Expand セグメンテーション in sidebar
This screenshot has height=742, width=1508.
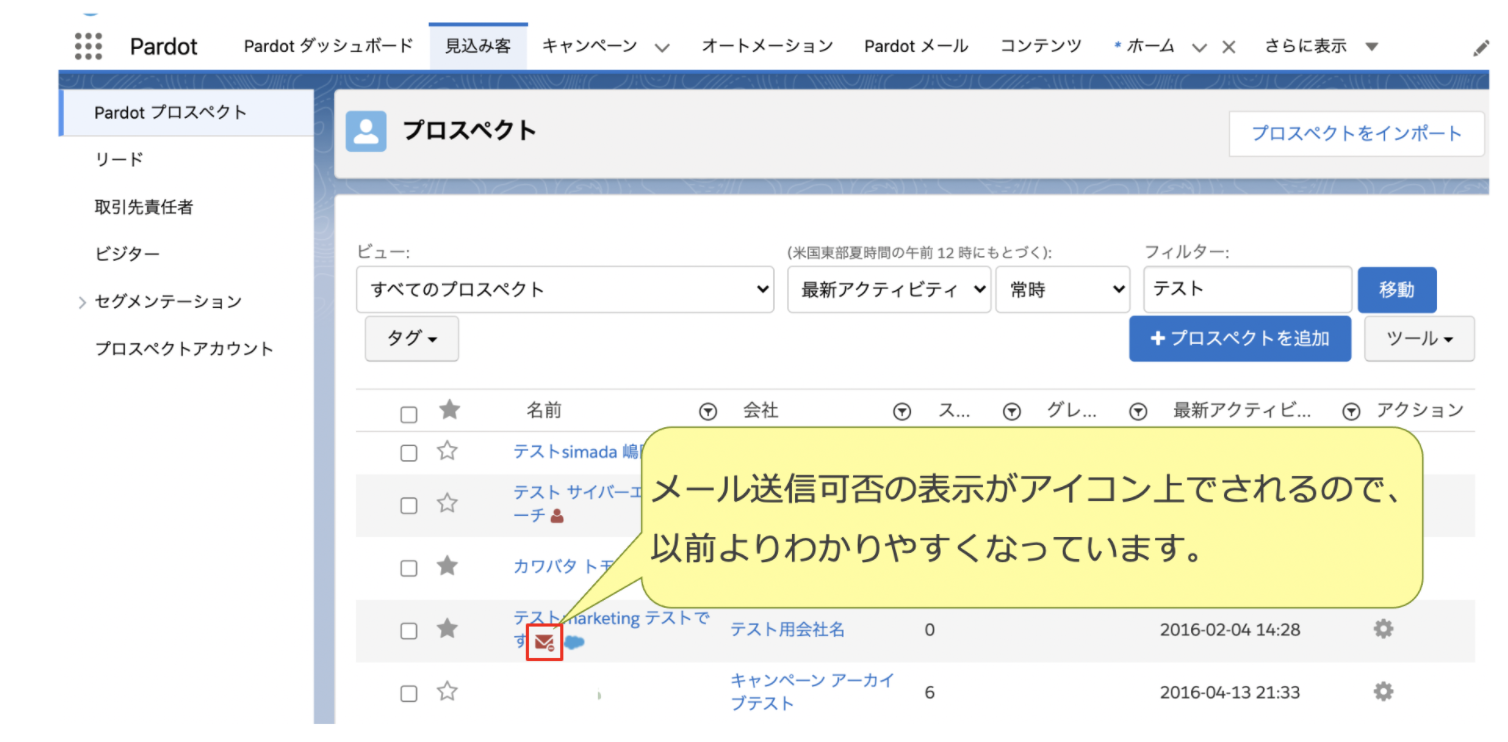(x=82, y=302)
